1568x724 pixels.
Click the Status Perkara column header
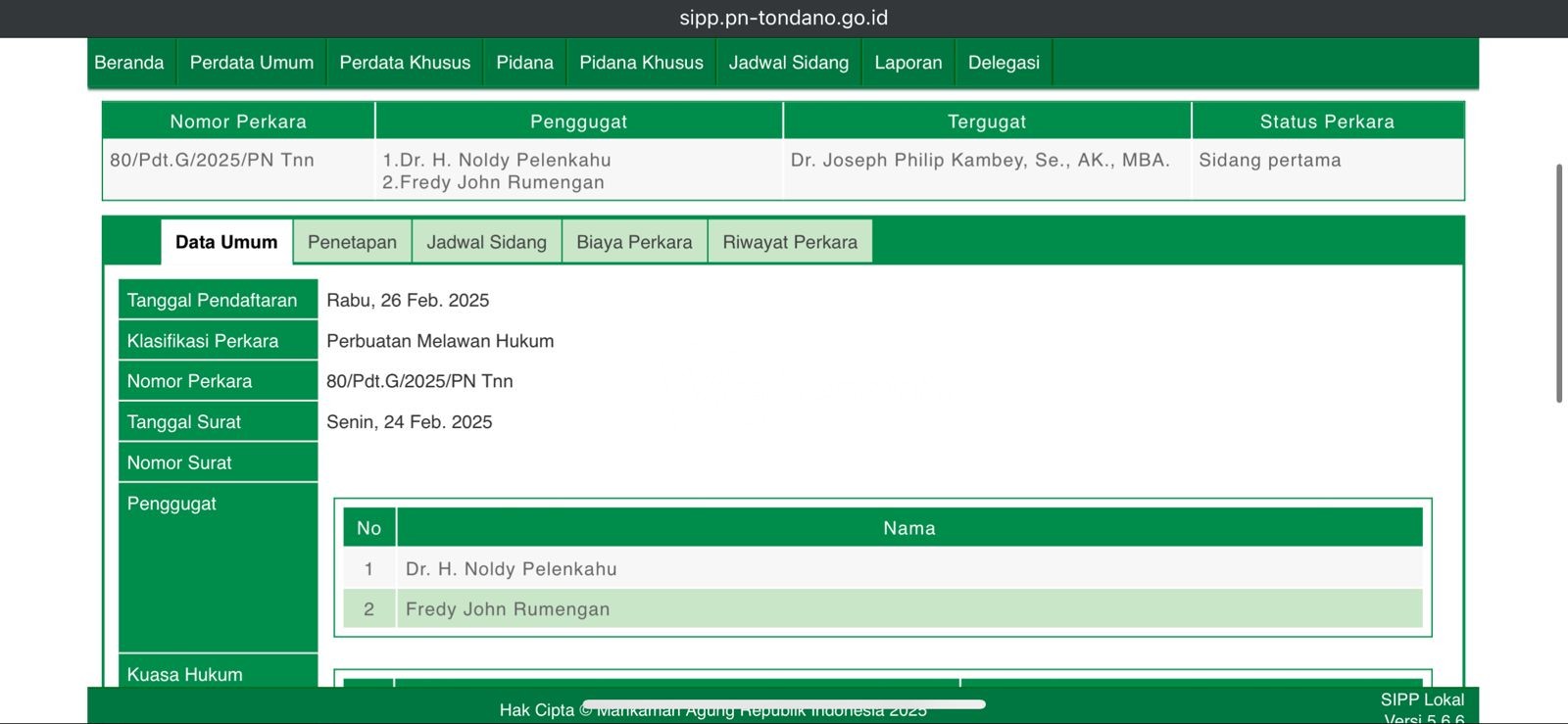tap(1327, 121)
